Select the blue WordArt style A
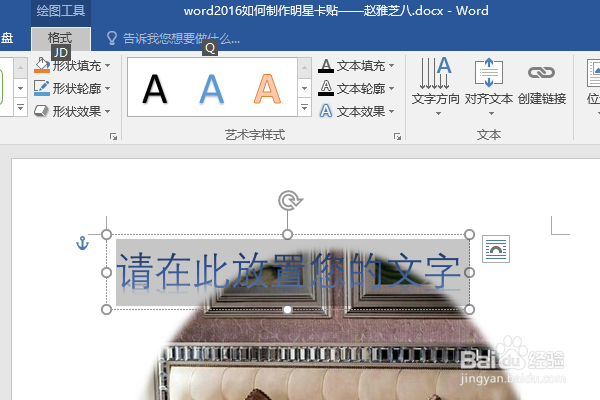This screenshot has width=600, height=400. (212, 89)
